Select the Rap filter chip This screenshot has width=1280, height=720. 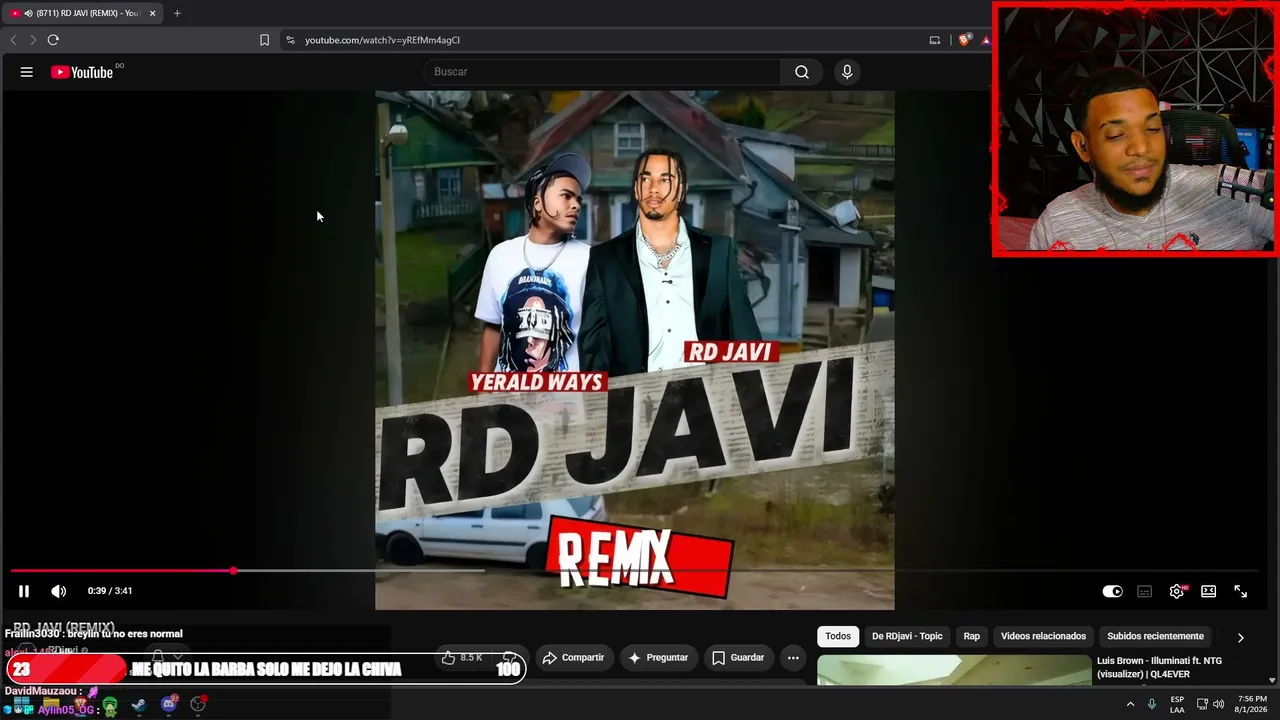(x=972, y=636)
